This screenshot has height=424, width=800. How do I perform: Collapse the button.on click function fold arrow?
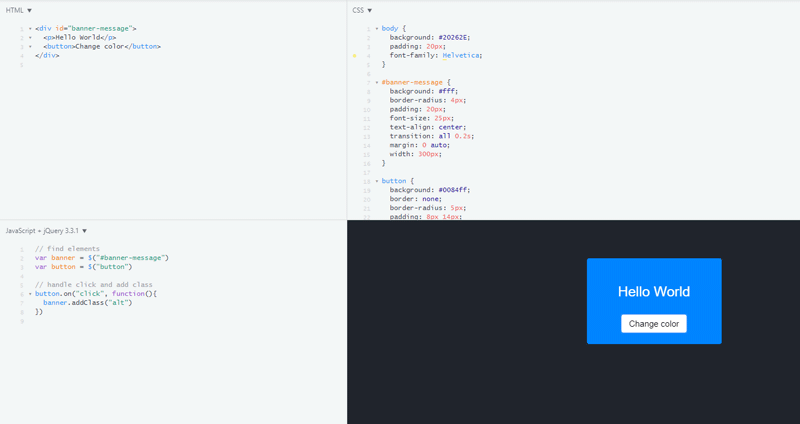pyautogui.click(x=30, y=294)
